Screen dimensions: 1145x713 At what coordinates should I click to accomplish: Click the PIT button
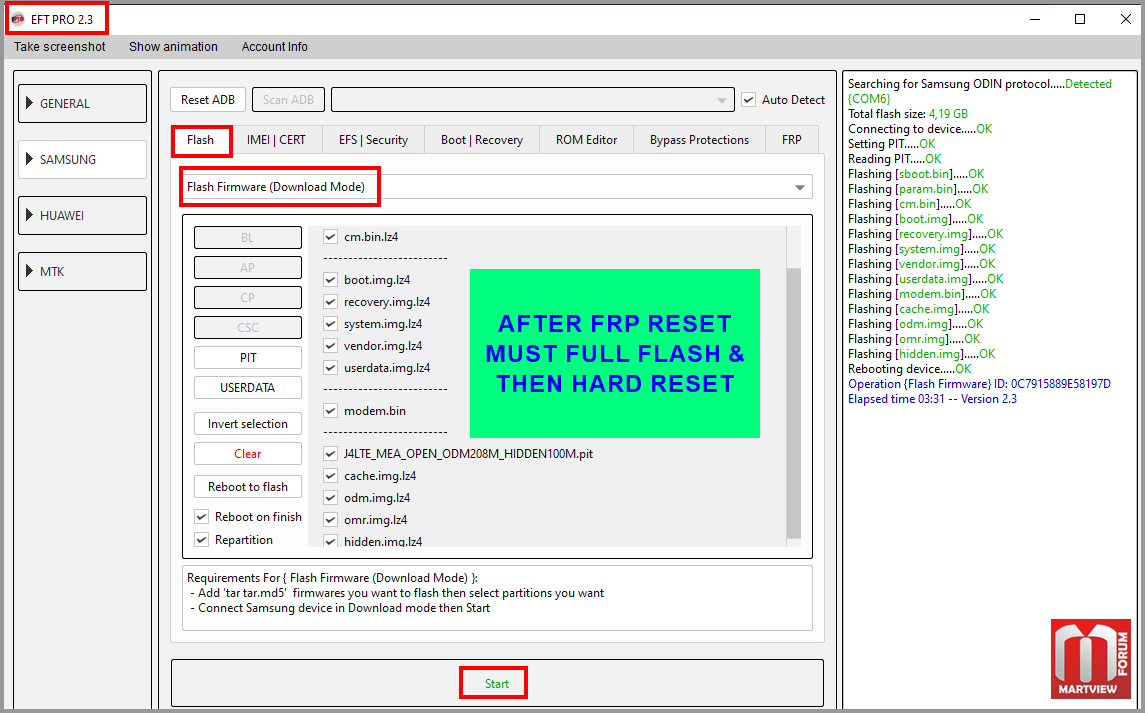(248, 357)
